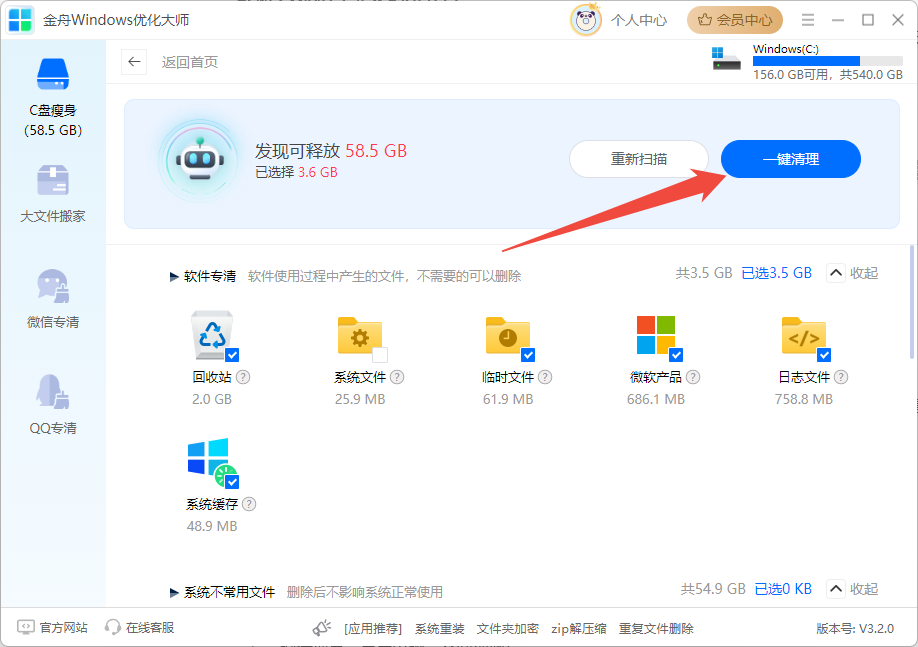Open the 微信专清 sidebar tool

pos(53,299)
